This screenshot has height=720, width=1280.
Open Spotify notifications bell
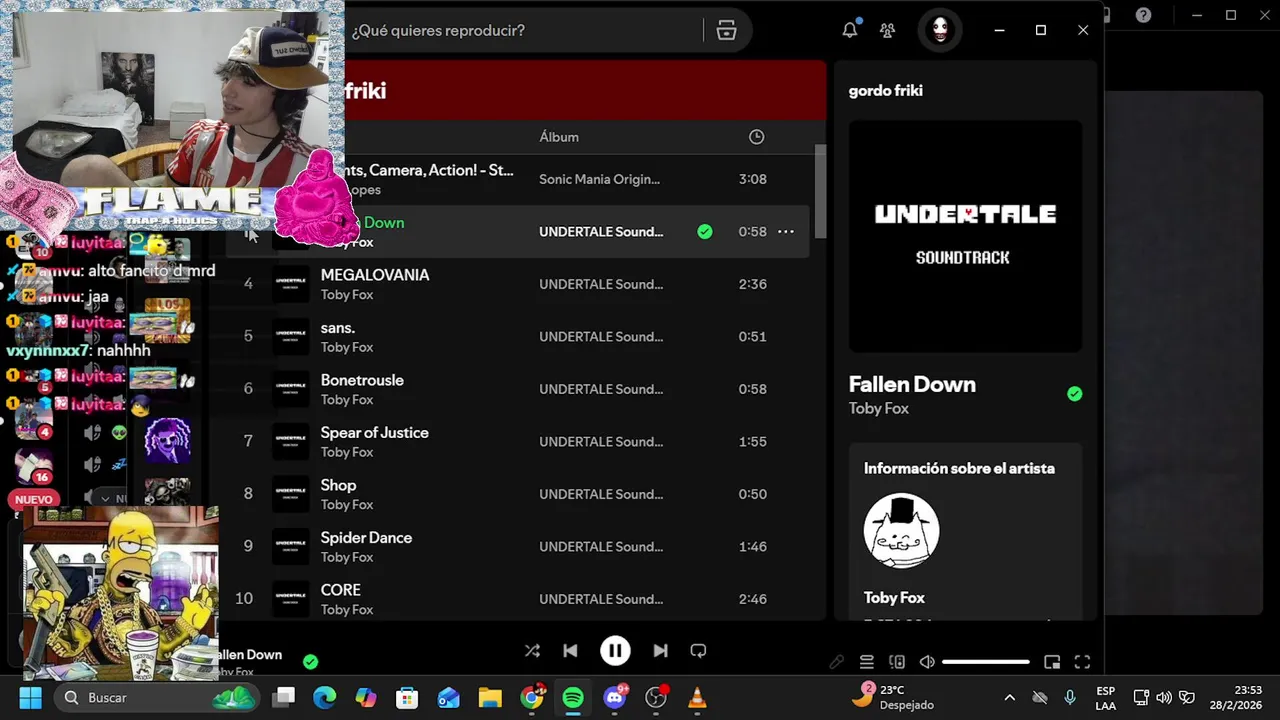click(850, 30)
